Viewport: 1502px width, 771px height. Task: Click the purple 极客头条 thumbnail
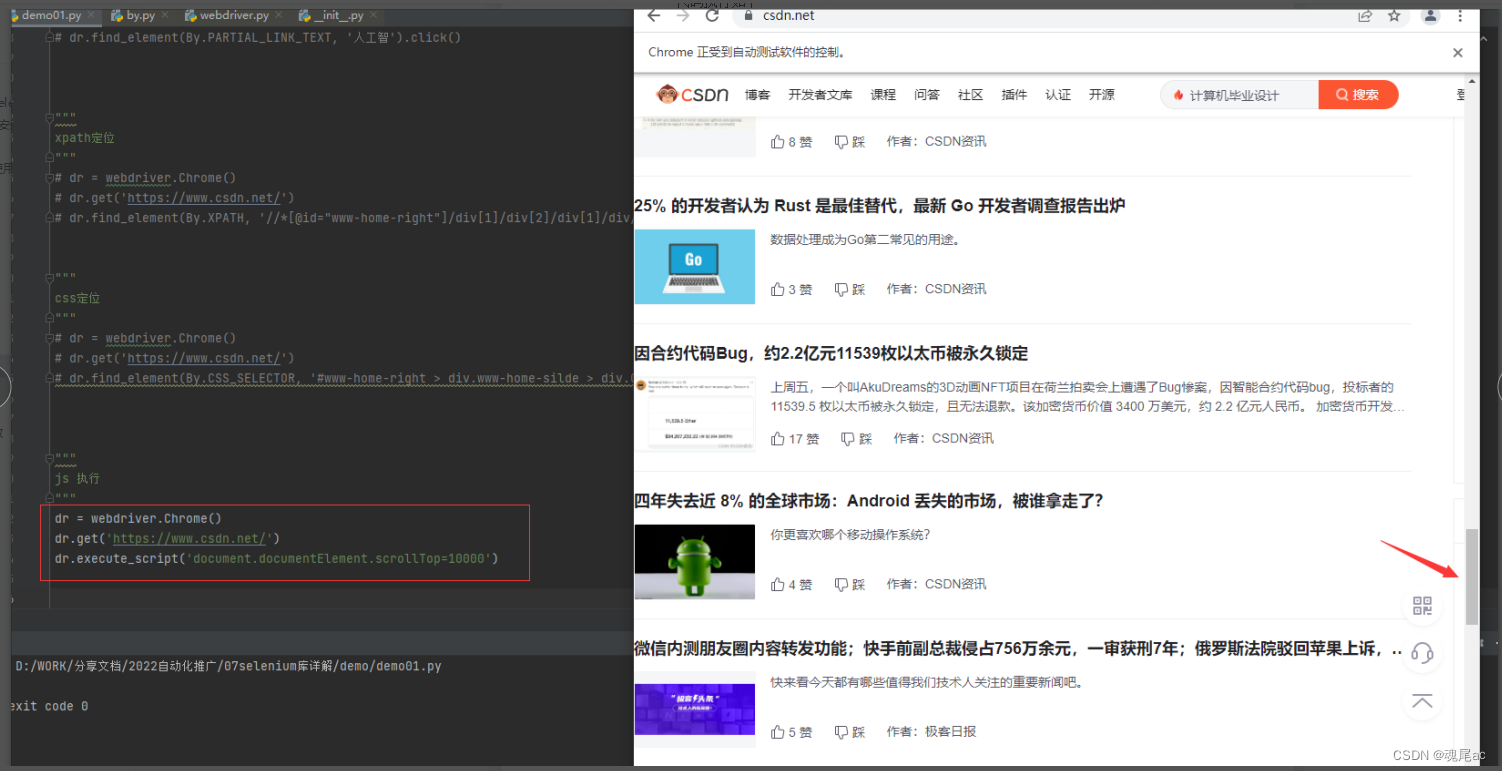(x=694, y=709)
